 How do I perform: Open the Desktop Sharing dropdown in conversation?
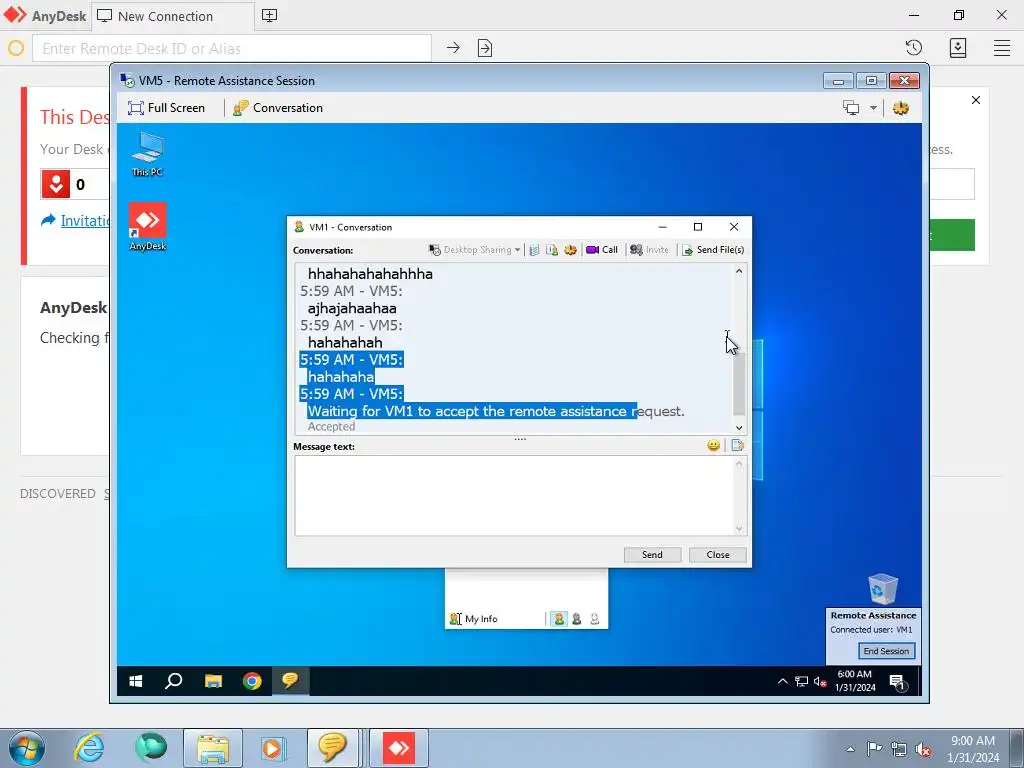pos(474,249)
